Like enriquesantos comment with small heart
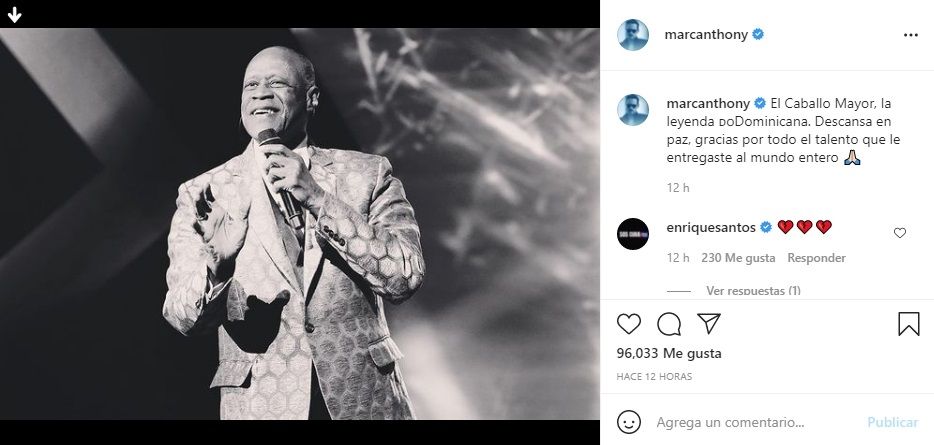This screenshot has height=445, width=934. (899, 233)
